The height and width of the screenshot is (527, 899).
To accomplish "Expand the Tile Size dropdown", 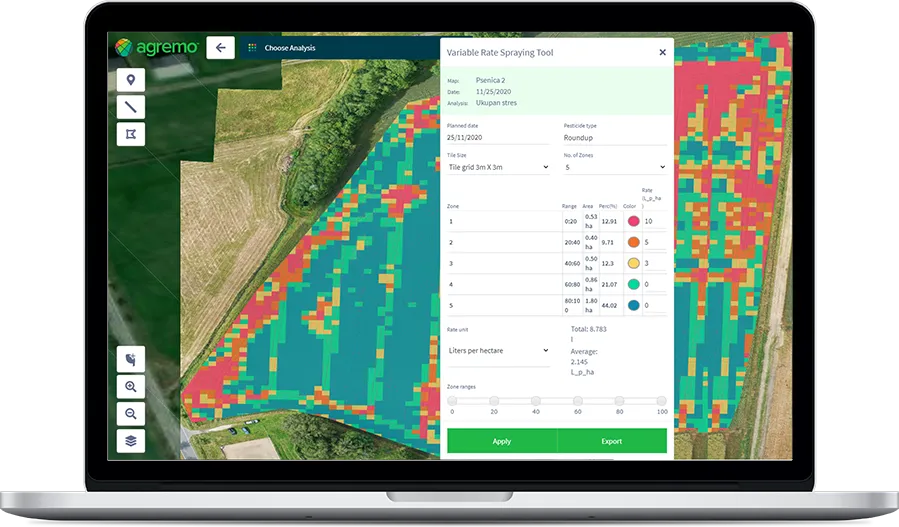I will coord(498,167).
